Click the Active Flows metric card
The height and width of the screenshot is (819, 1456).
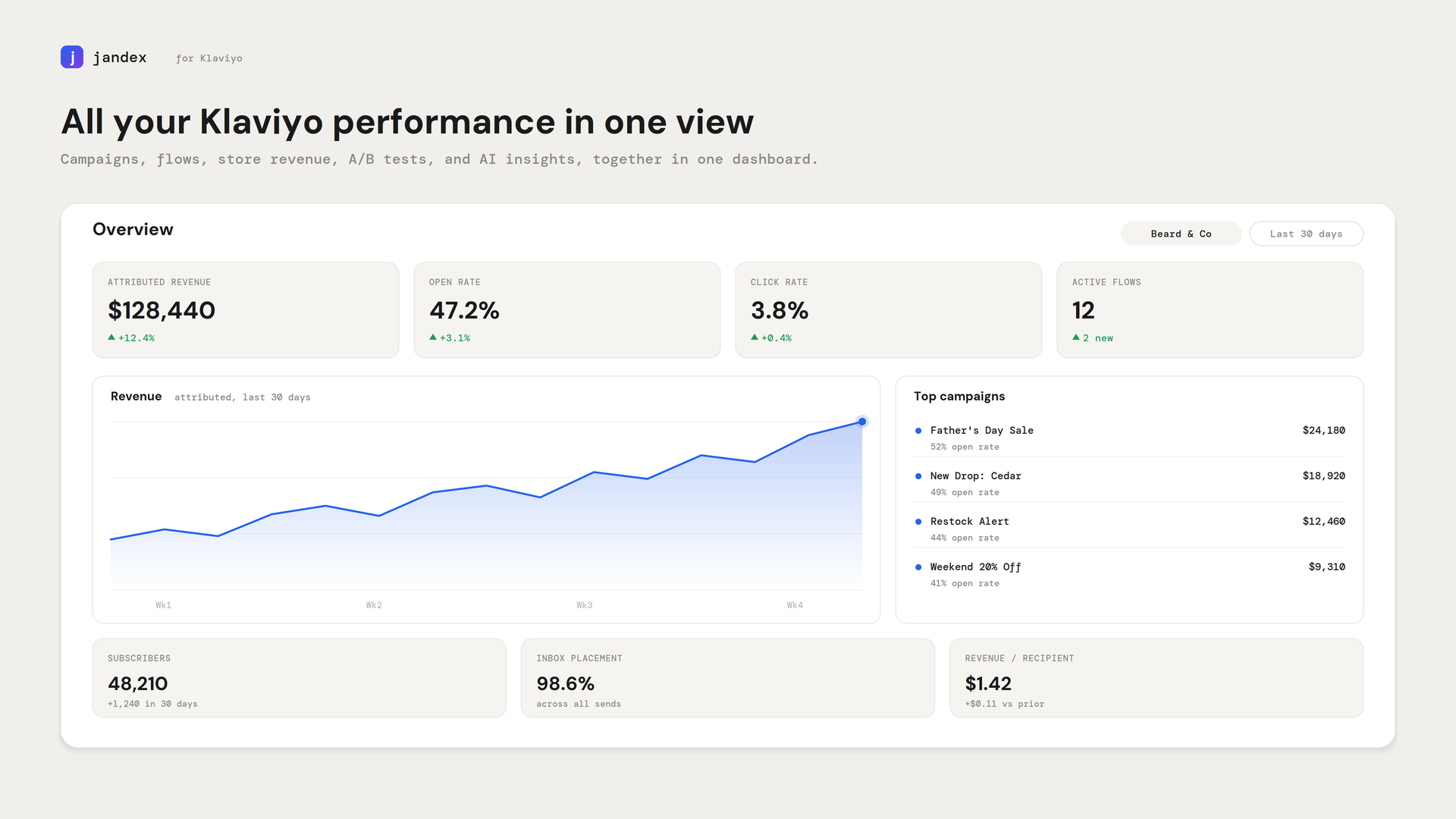tap(1210, 310)
